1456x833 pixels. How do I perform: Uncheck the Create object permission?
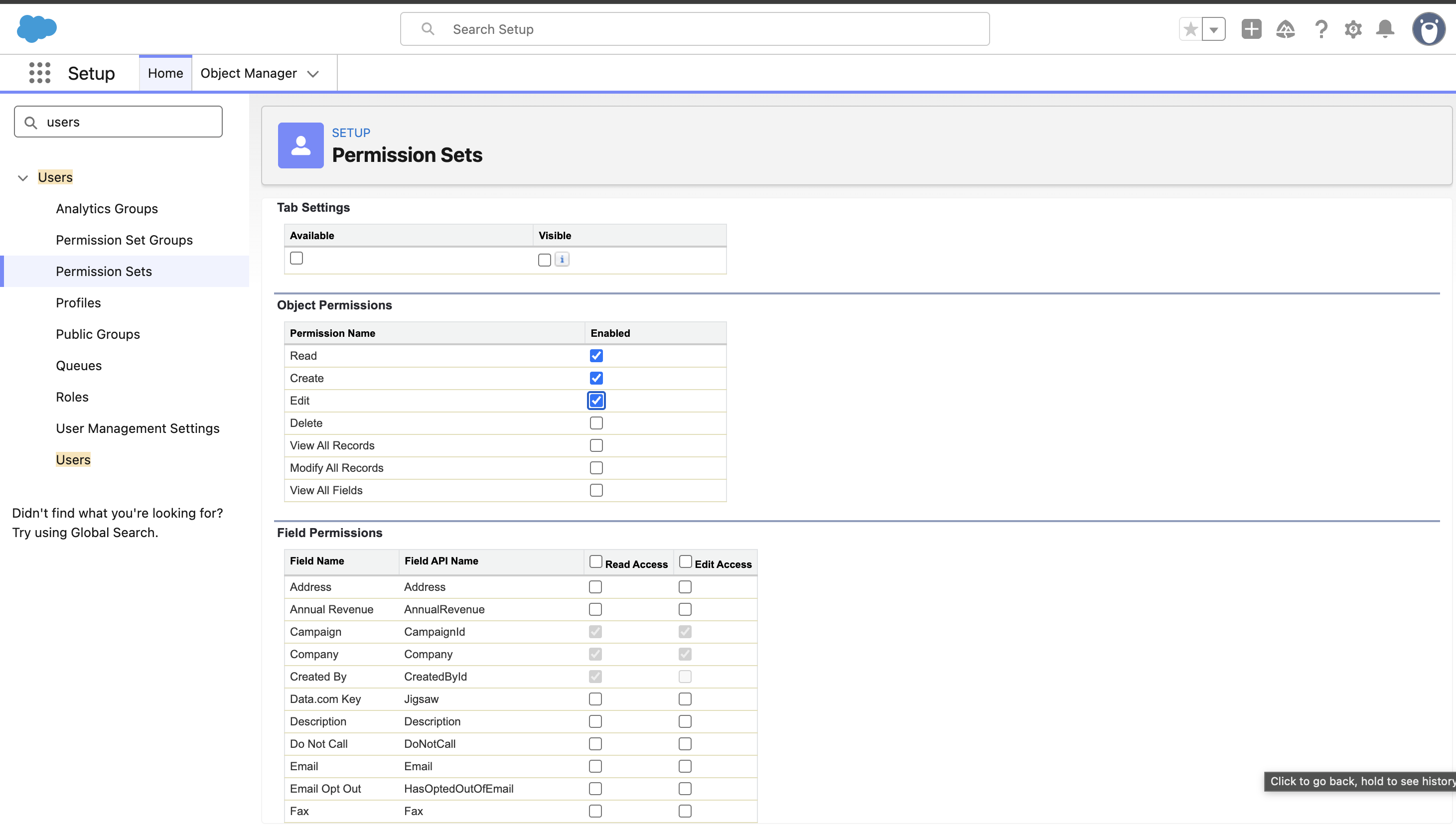[596, 378]
